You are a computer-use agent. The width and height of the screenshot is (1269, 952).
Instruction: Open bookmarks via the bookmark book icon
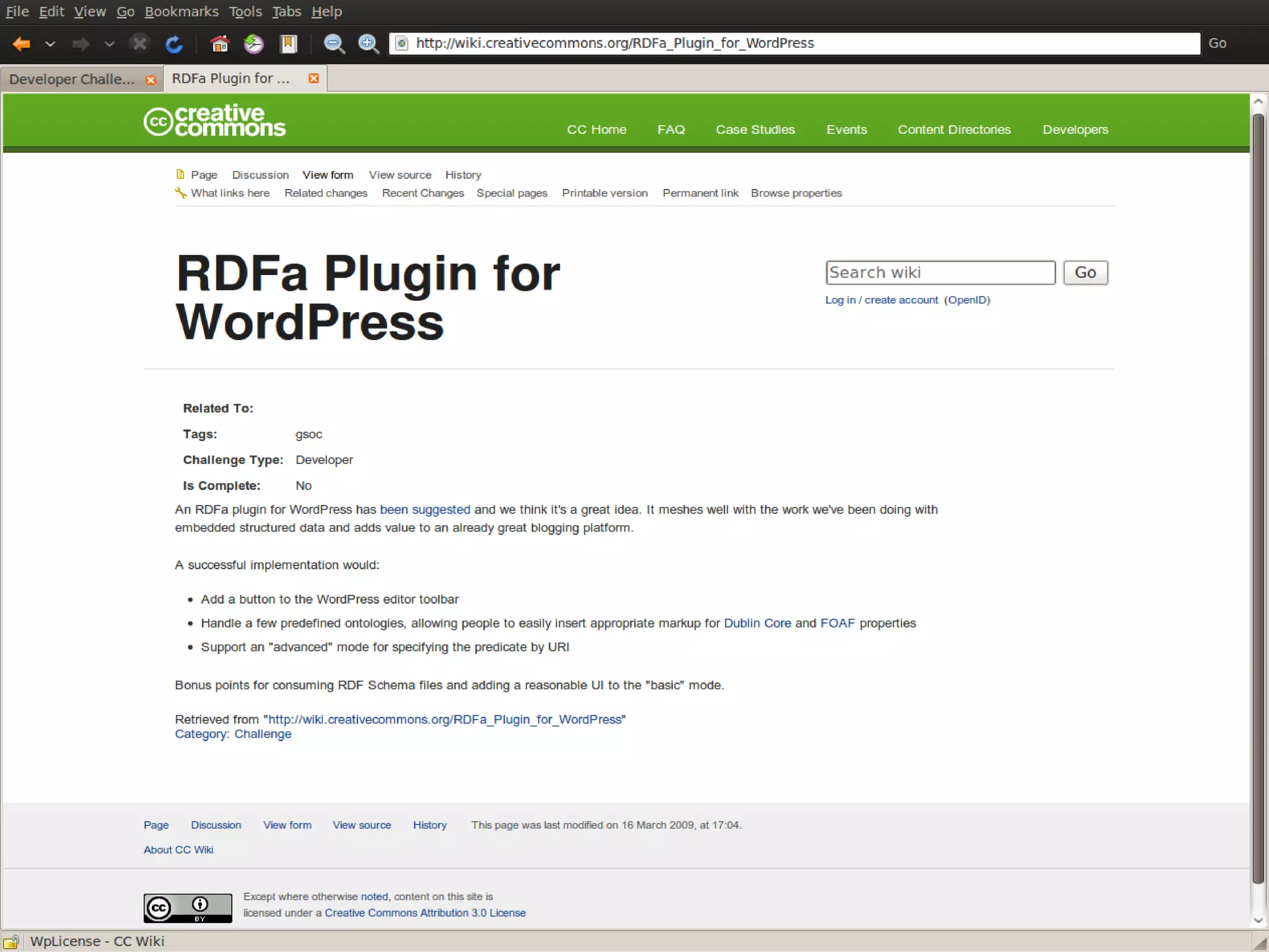[288, 44]
